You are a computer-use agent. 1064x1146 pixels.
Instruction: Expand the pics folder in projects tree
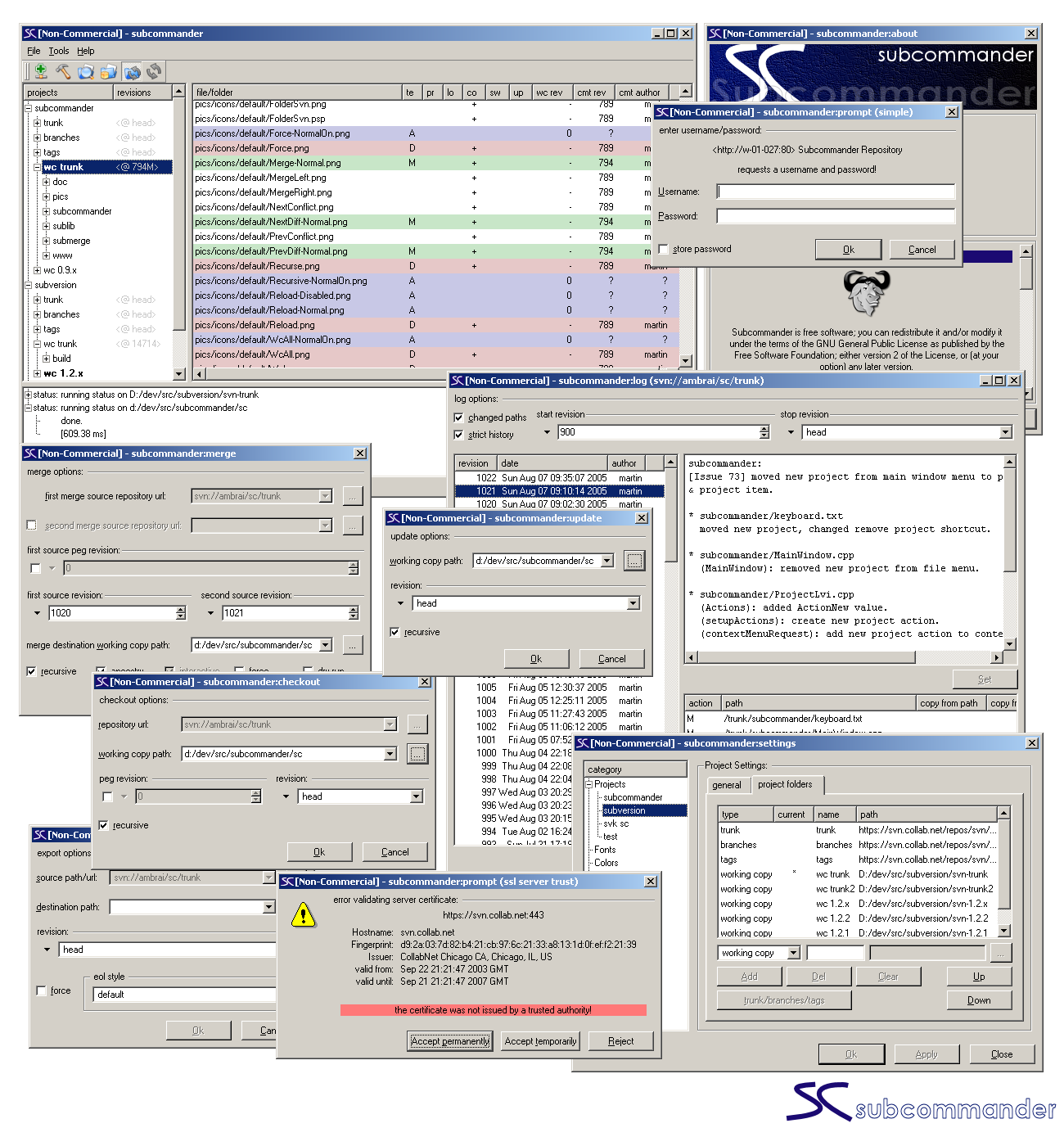click(x=46, y=196)
